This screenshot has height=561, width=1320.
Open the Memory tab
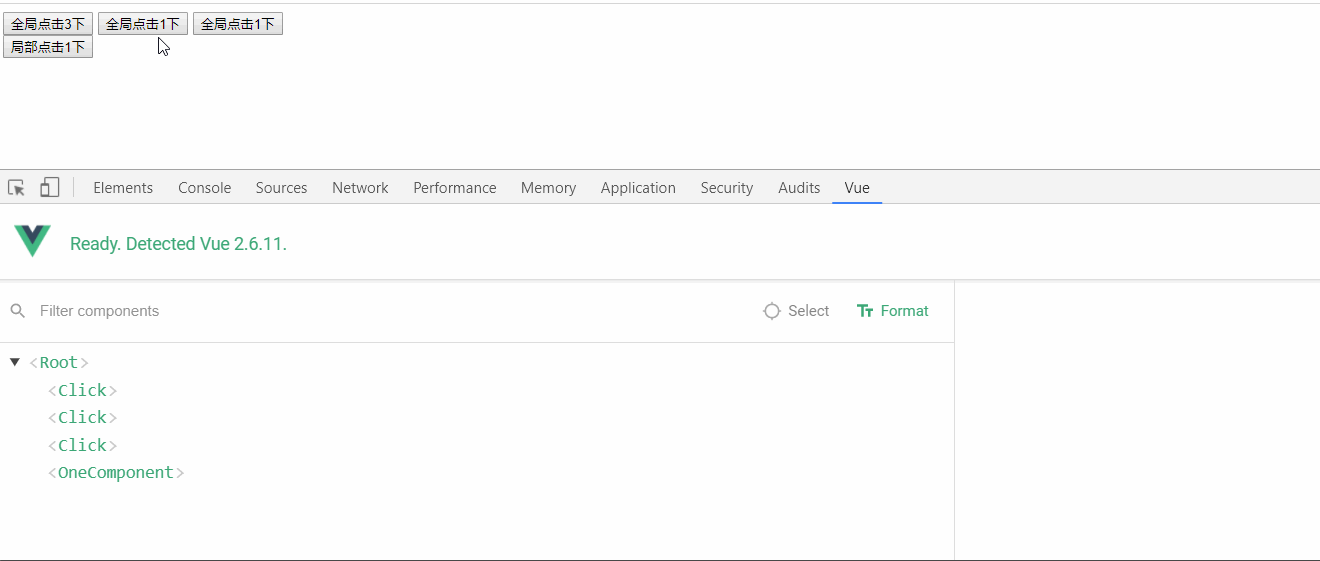[x=548, y=188]
